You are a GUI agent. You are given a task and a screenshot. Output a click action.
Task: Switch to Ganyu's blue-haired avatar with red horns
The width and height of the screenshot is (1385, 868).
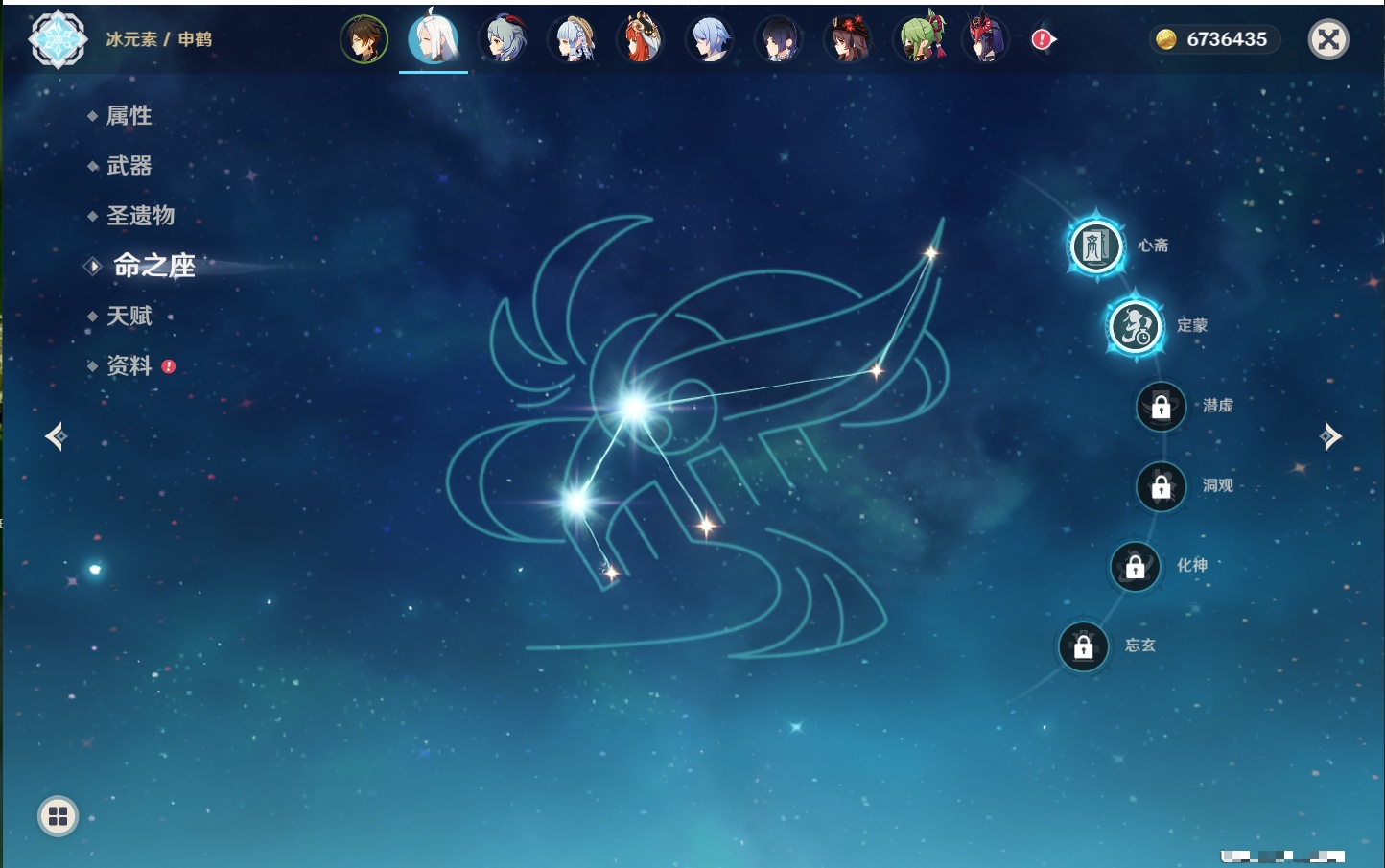click(x=504, y=39)
